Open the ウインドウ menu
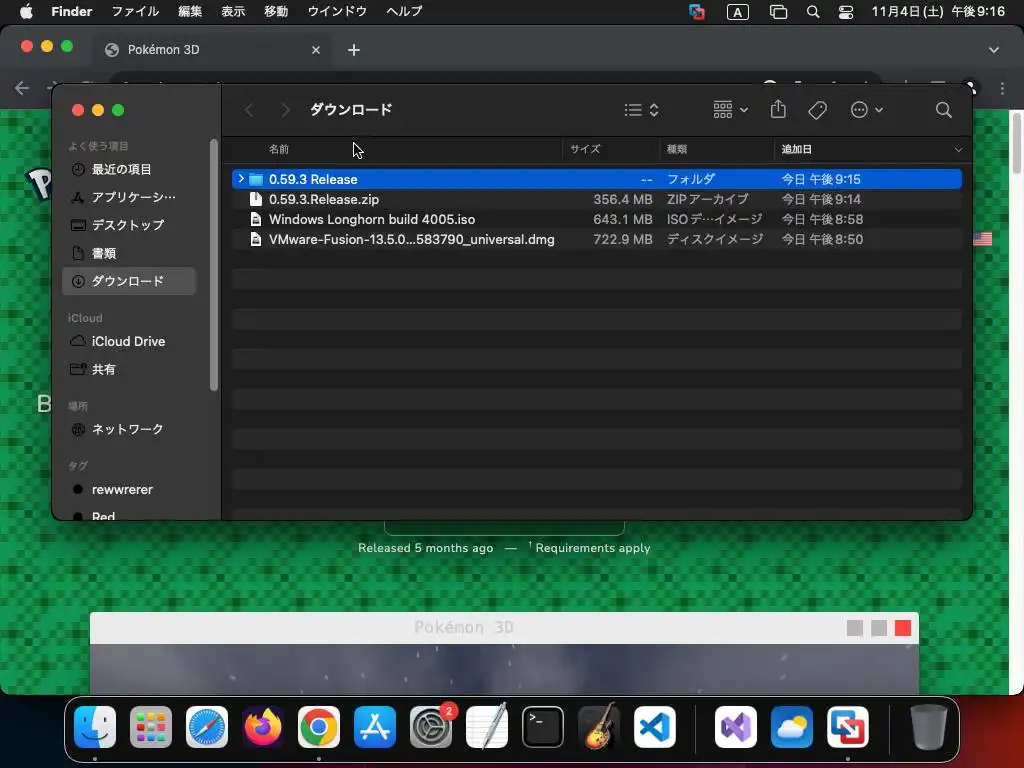 [x=337, y=12]
